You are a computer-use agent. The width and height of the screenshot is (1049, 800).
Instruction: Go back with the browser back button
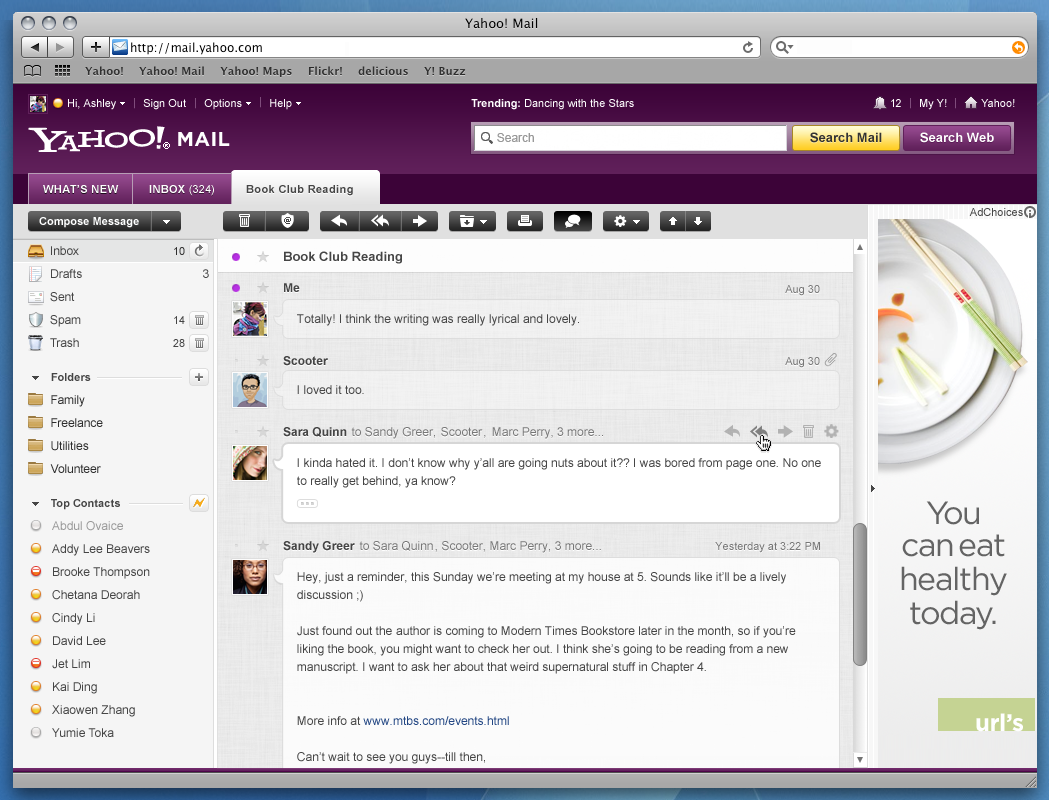[35, 47]
